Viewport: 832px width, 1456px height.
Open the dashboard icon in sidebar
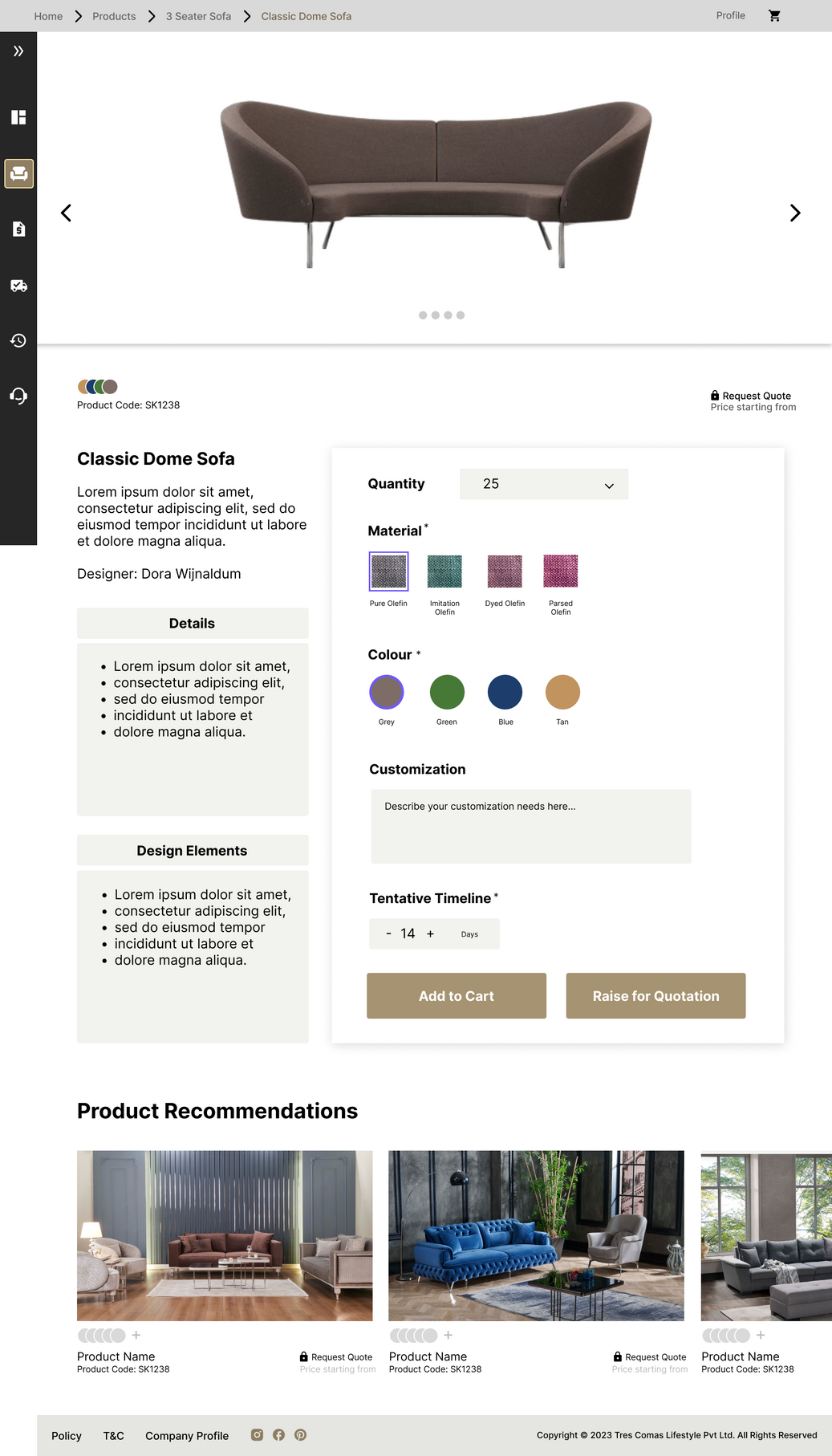click(x=18, y=117)
